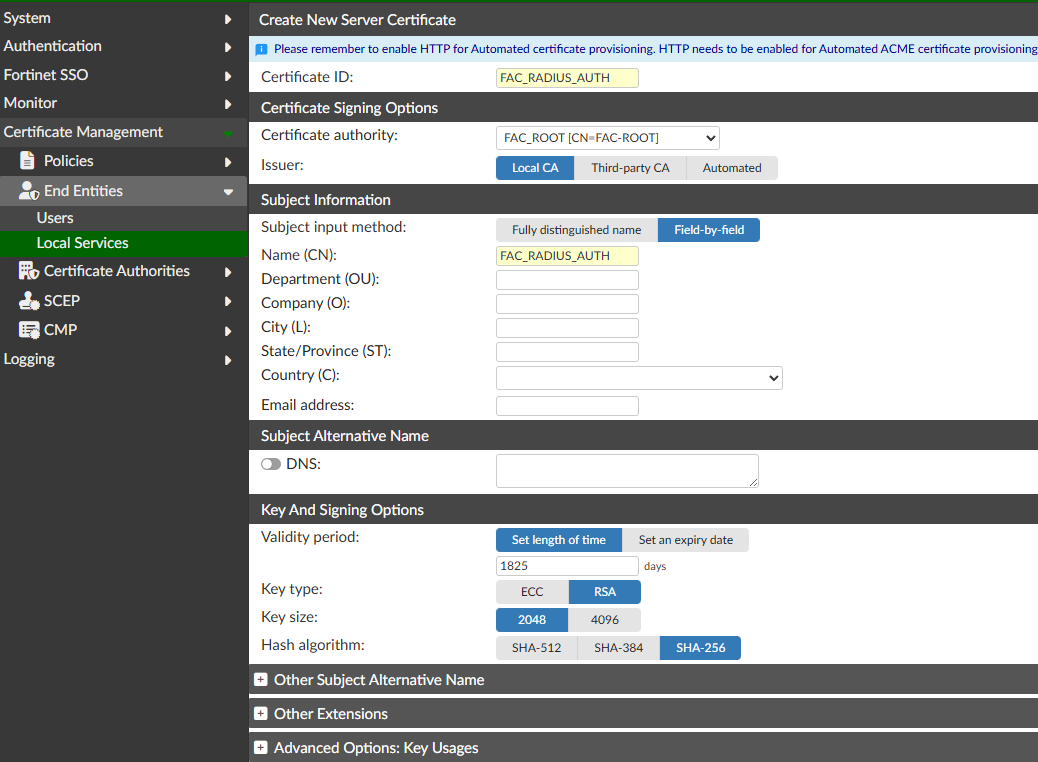Screen dimensions: 1038x762
Task: Select ECC key type
Action: point(532,592)
